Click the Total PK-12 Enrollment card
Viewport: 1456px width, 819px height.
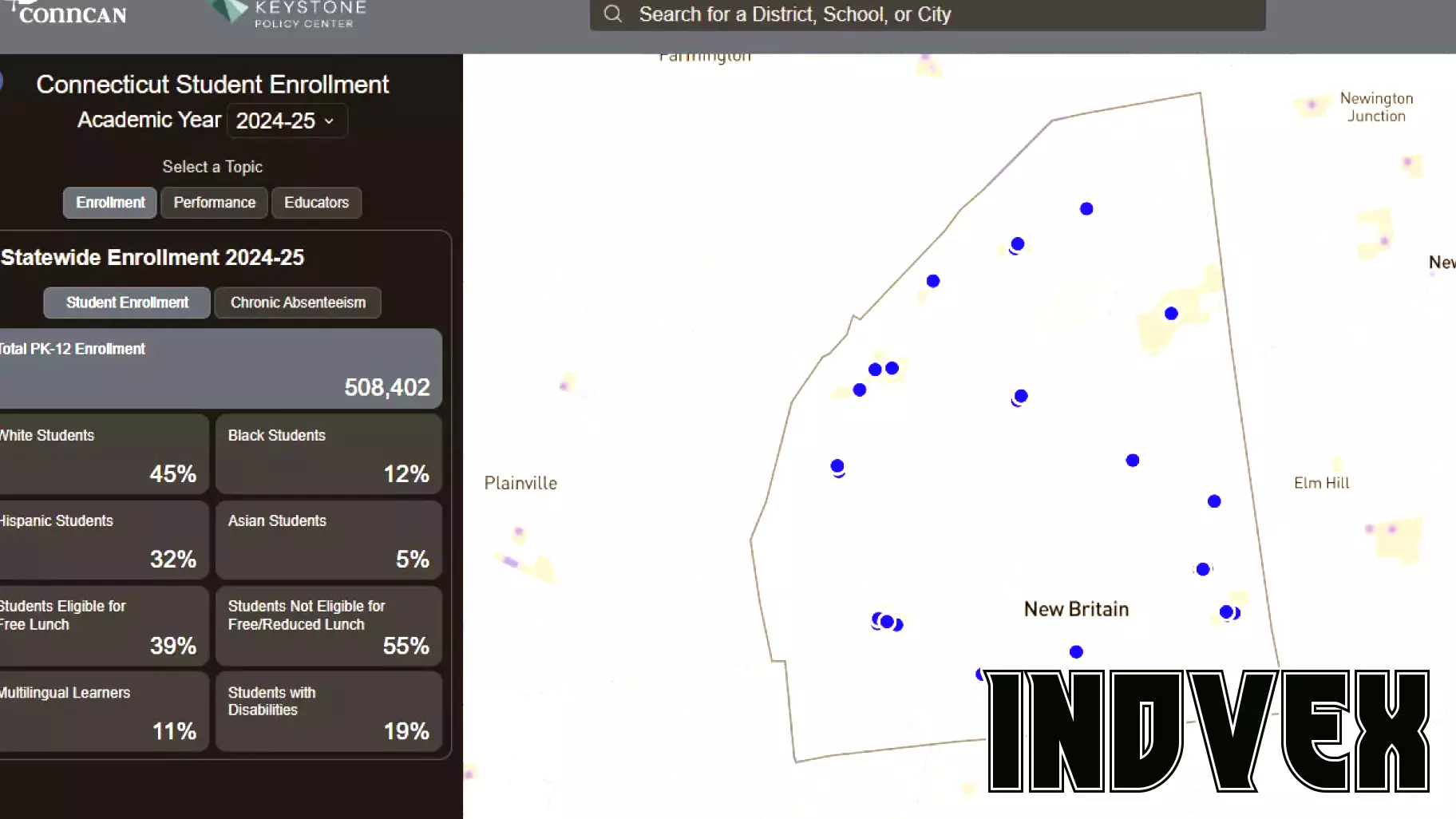(x=221, y=368)
